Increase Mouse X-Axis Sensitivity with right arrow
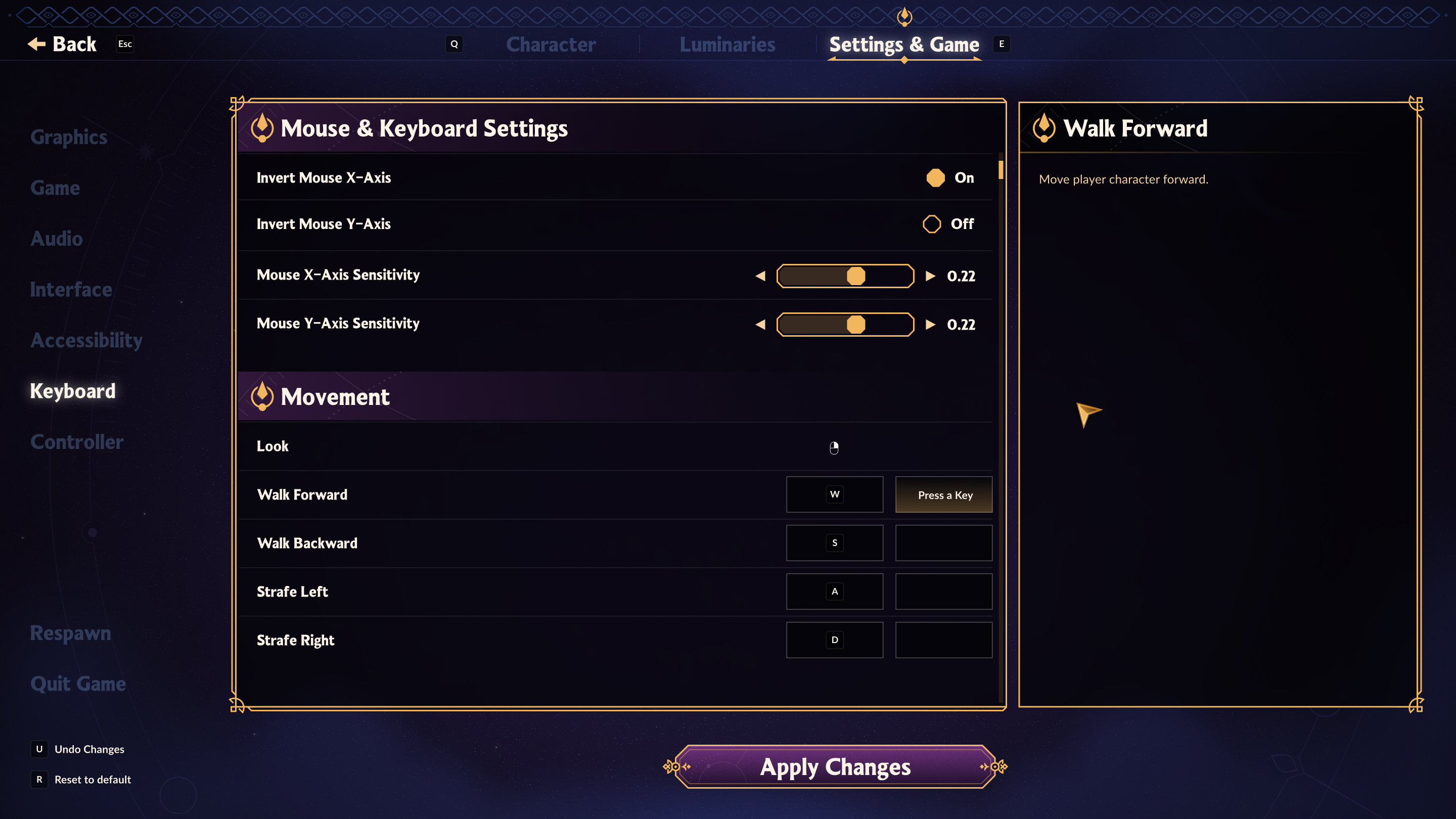Screen dimensions: 1456x819 [930, 276]
